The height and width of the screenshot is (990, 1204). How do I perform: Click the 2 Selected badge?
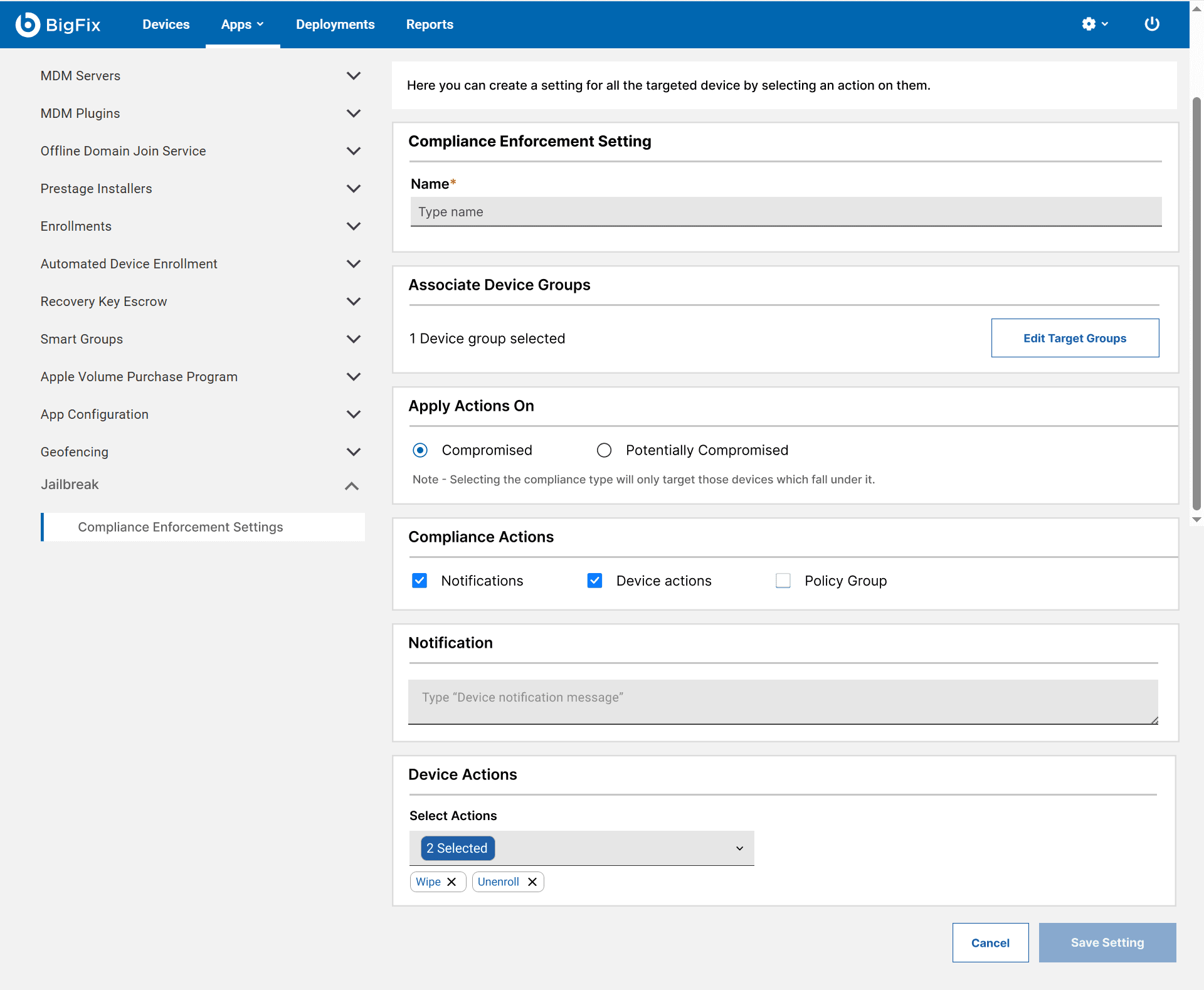click(x=457, y=848)
